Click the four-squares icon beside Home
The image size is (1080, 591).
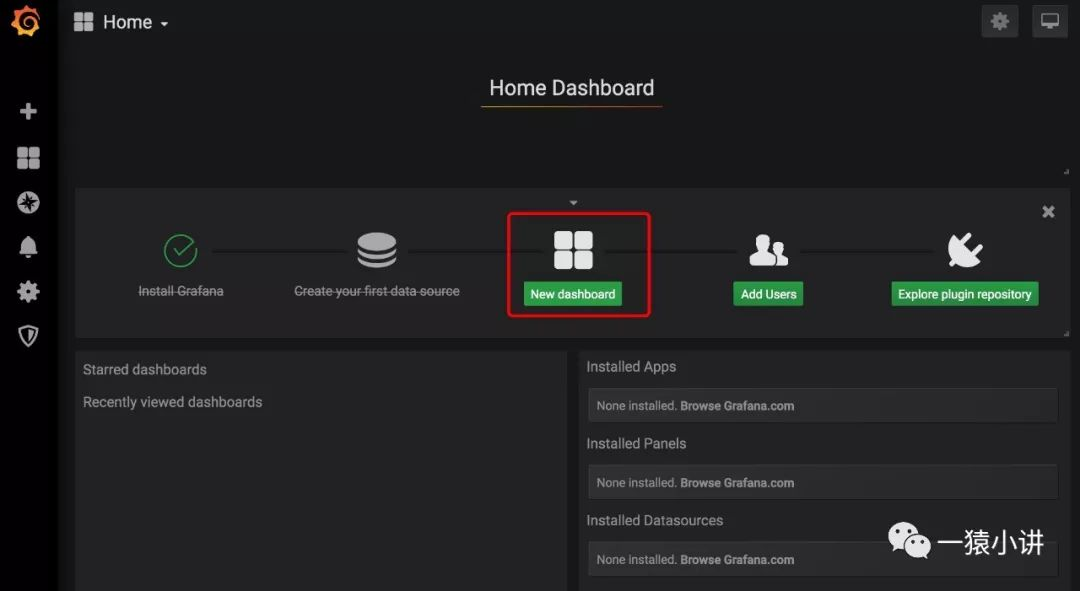tap(83, 22)
